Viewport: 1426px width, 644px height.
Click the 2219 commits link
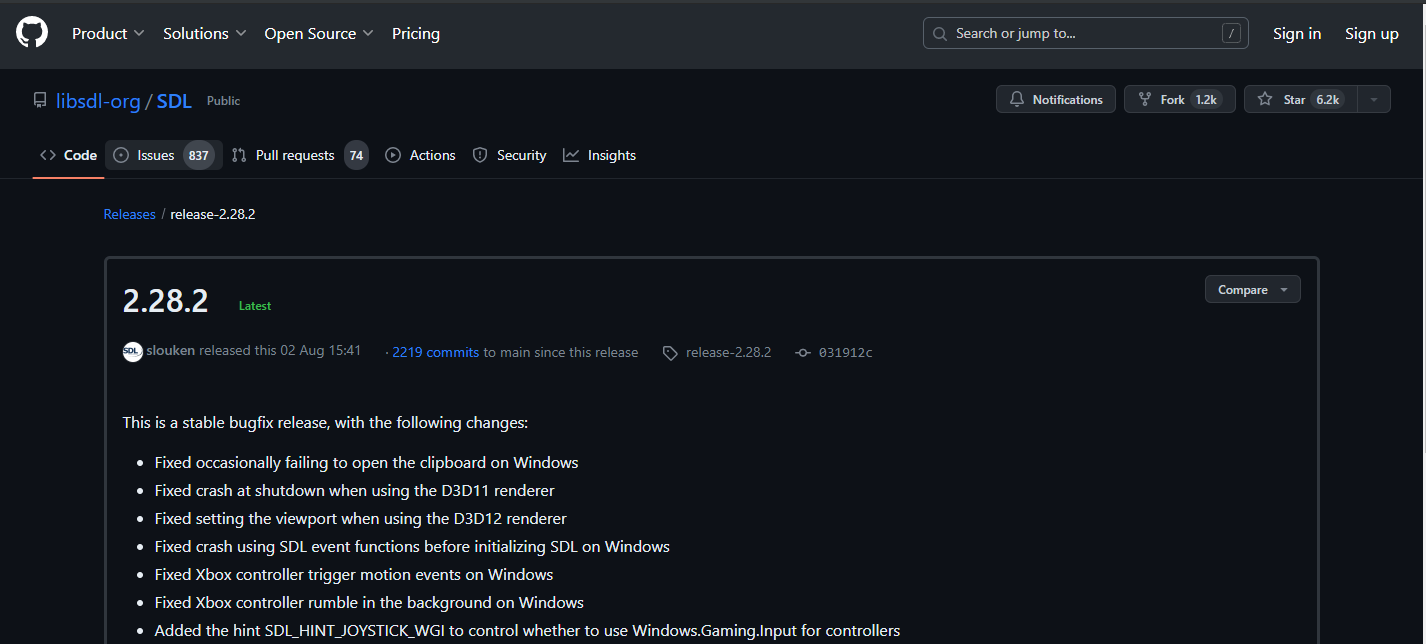(x=435, y=352)
